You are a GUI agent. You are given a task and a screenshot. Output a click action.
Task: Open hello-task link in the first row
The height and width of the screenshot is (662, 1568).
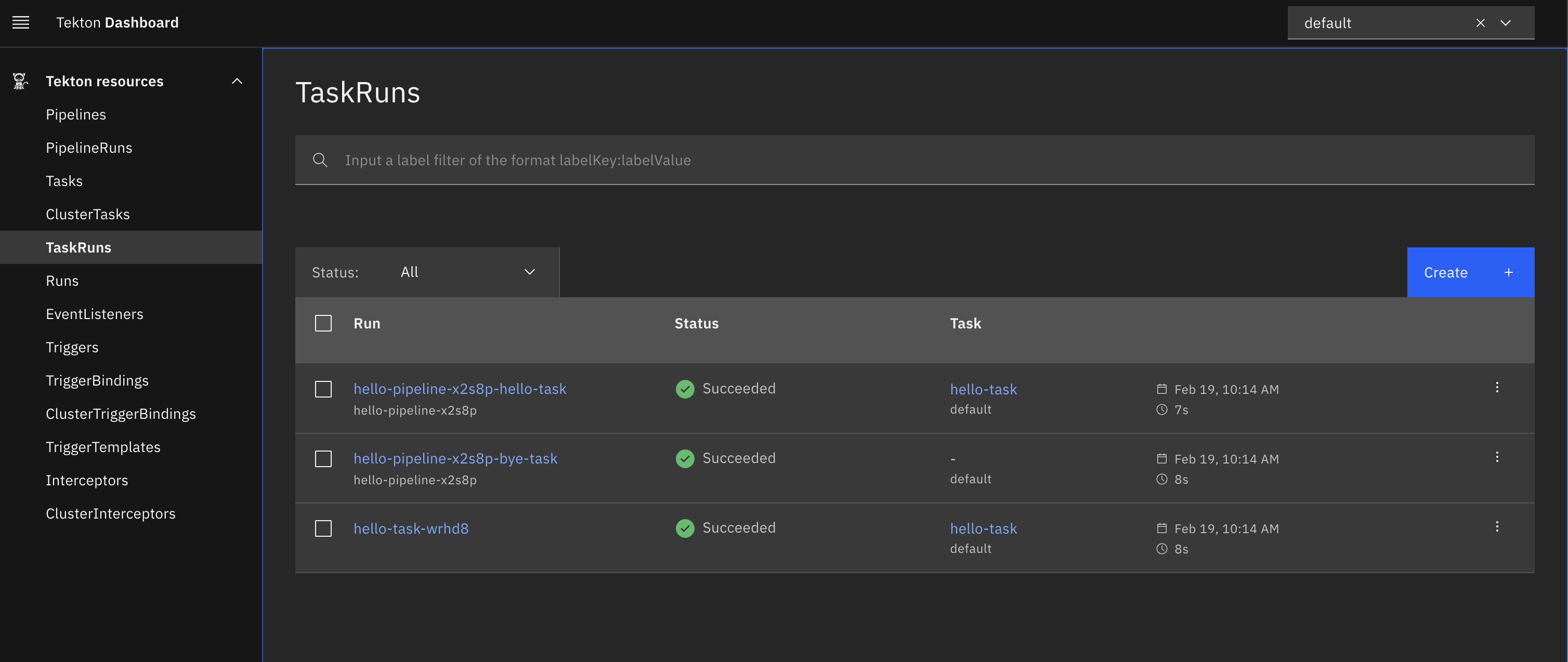click(x=983, y=389)
